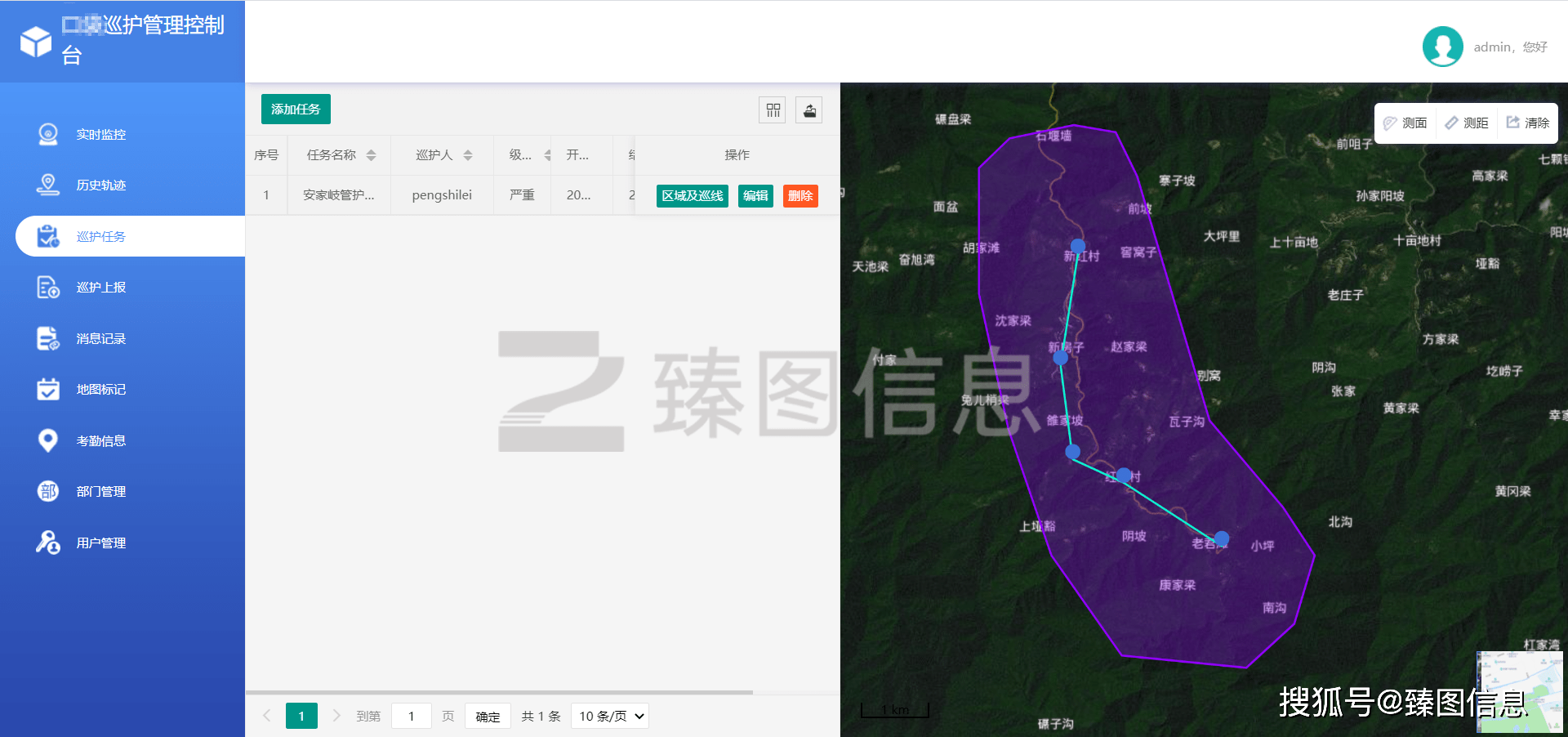Click the admin avatar icon
This screenshot has height=737, width=1568.
point(1442,47)
